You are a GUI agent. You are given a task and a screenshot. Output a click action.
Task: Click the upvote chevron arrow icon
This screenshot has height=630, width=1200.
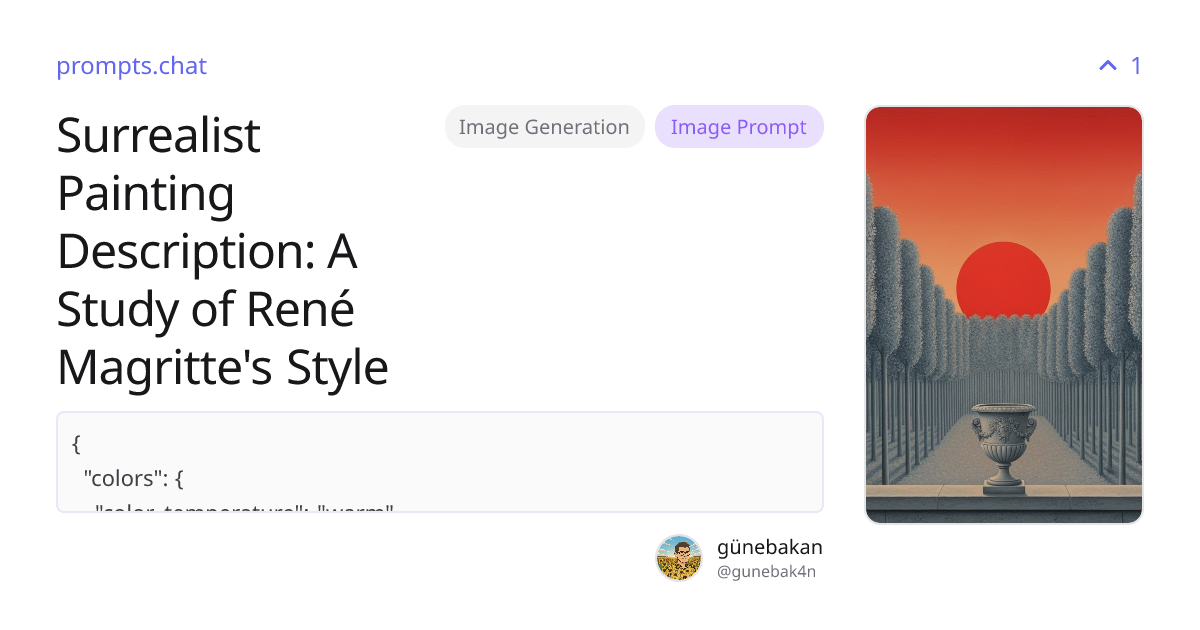[1108, 66]
